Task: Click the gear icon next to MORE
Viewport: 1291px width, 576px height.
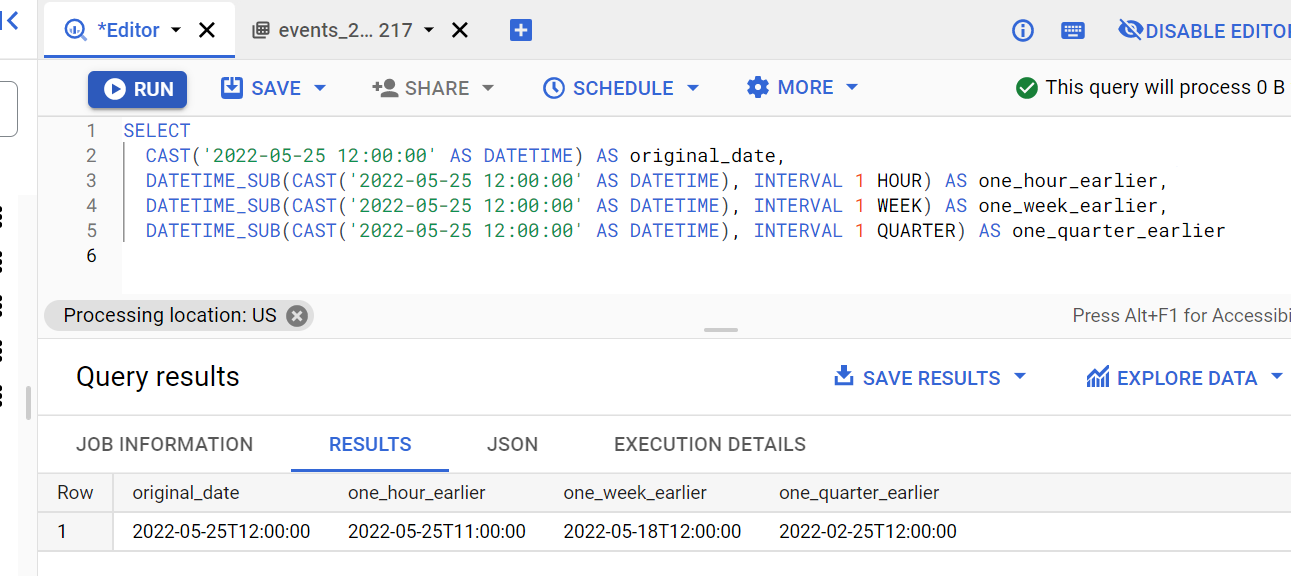Action: tap(758, 87)
